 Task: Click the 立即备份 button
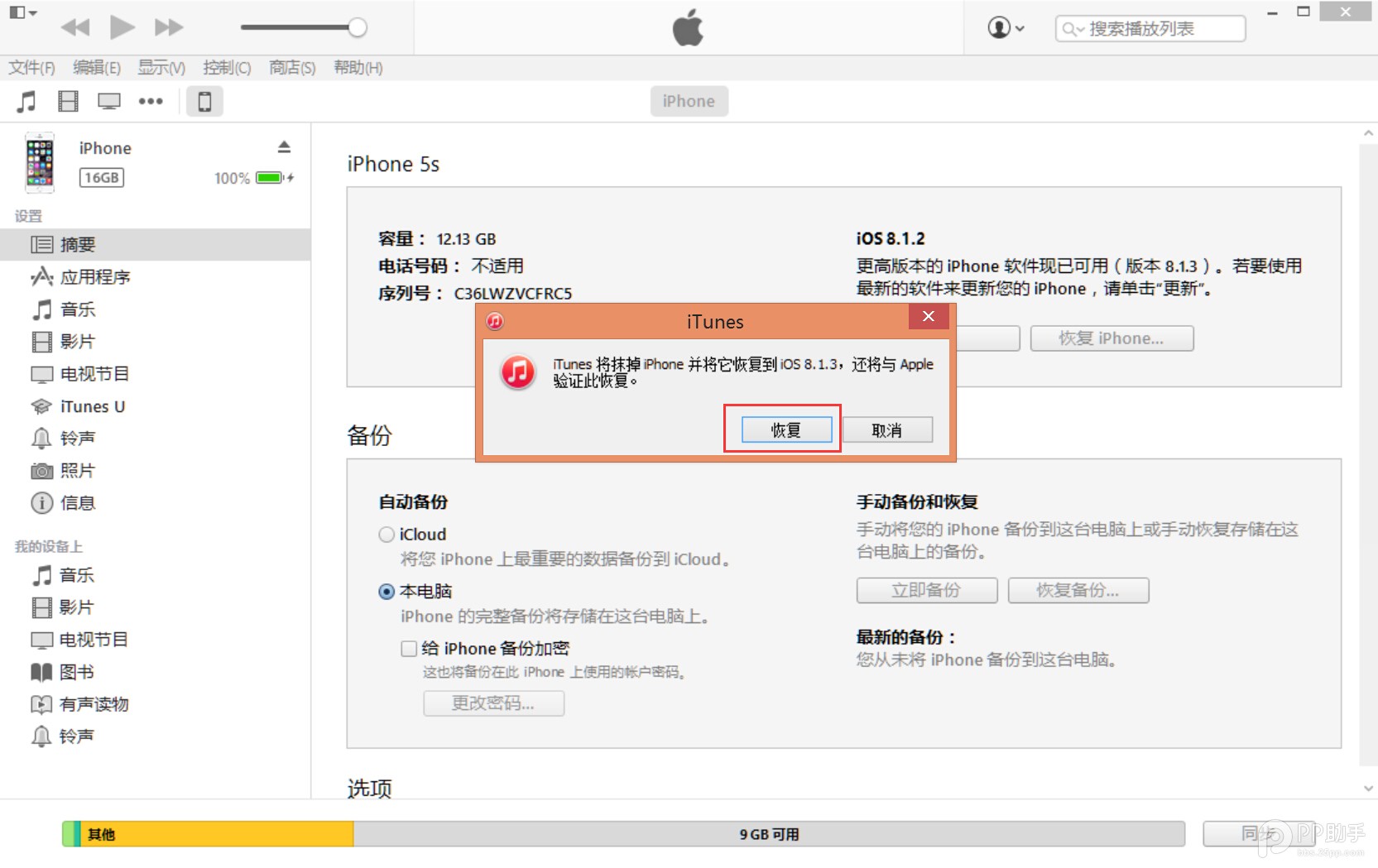[926, 590]
